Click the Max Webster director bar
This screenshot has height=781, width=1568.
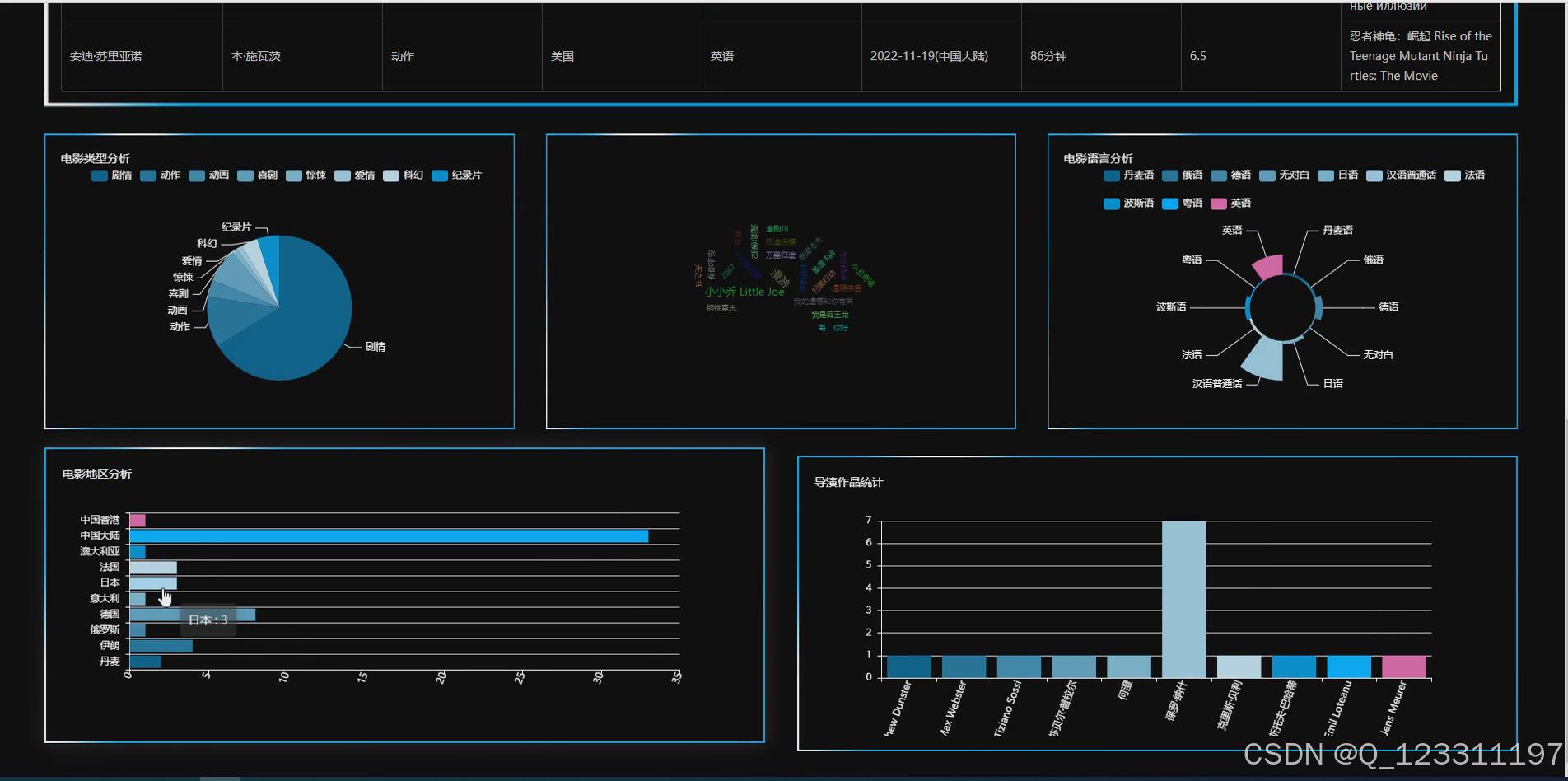pyautogui.click(x=964, y=666)
